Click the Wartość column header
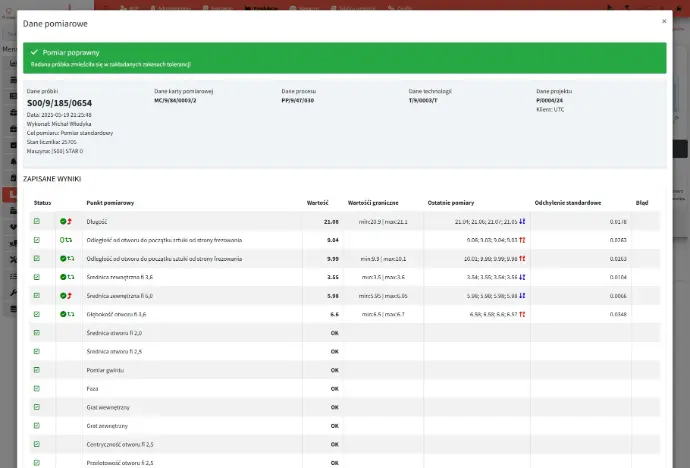Viewport: 690px width, 468px height. click(x=317, y=203)
